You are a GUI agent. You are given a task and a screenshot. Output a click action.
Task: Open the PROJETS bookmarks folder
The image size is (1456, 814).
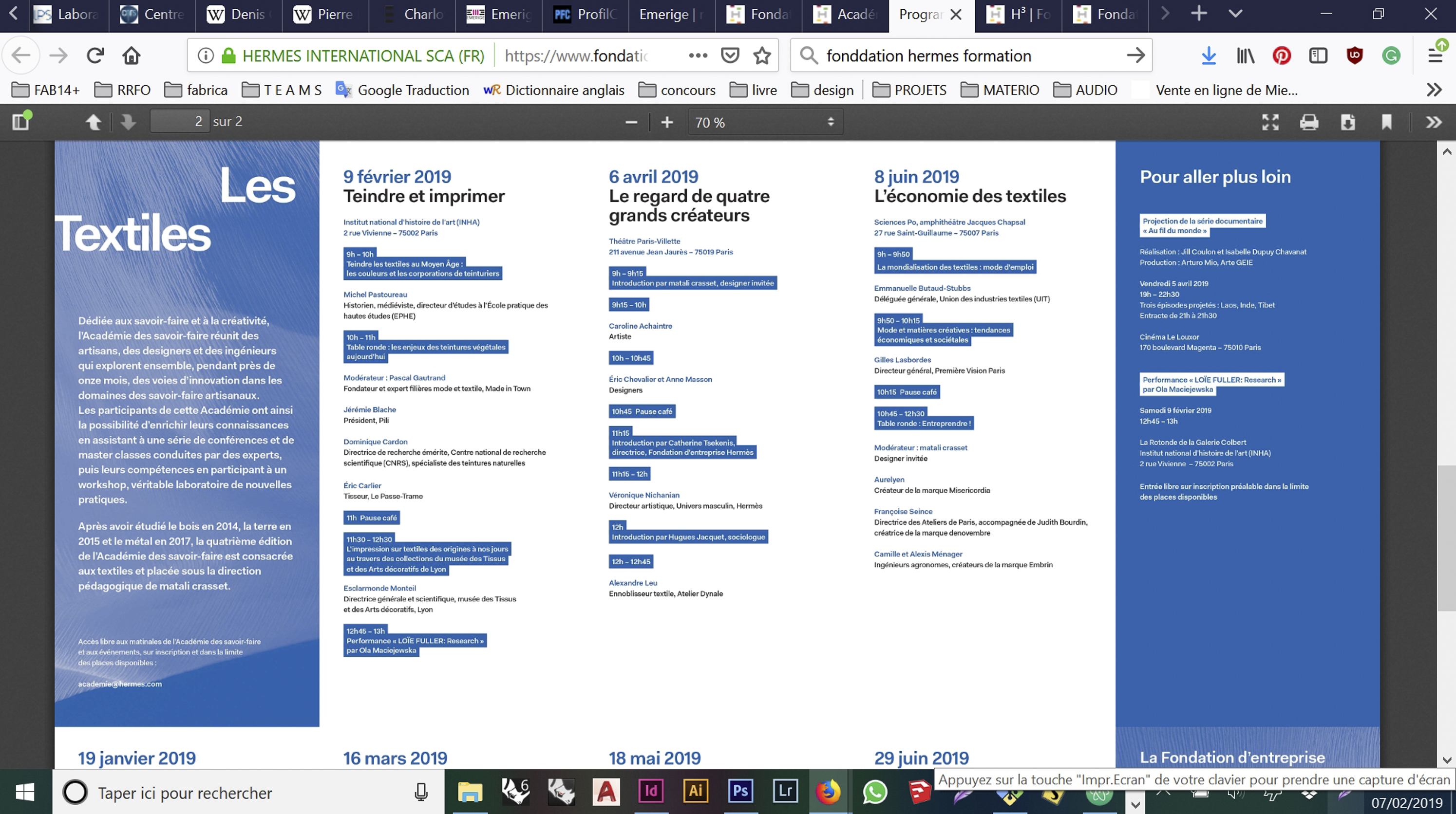909,90
